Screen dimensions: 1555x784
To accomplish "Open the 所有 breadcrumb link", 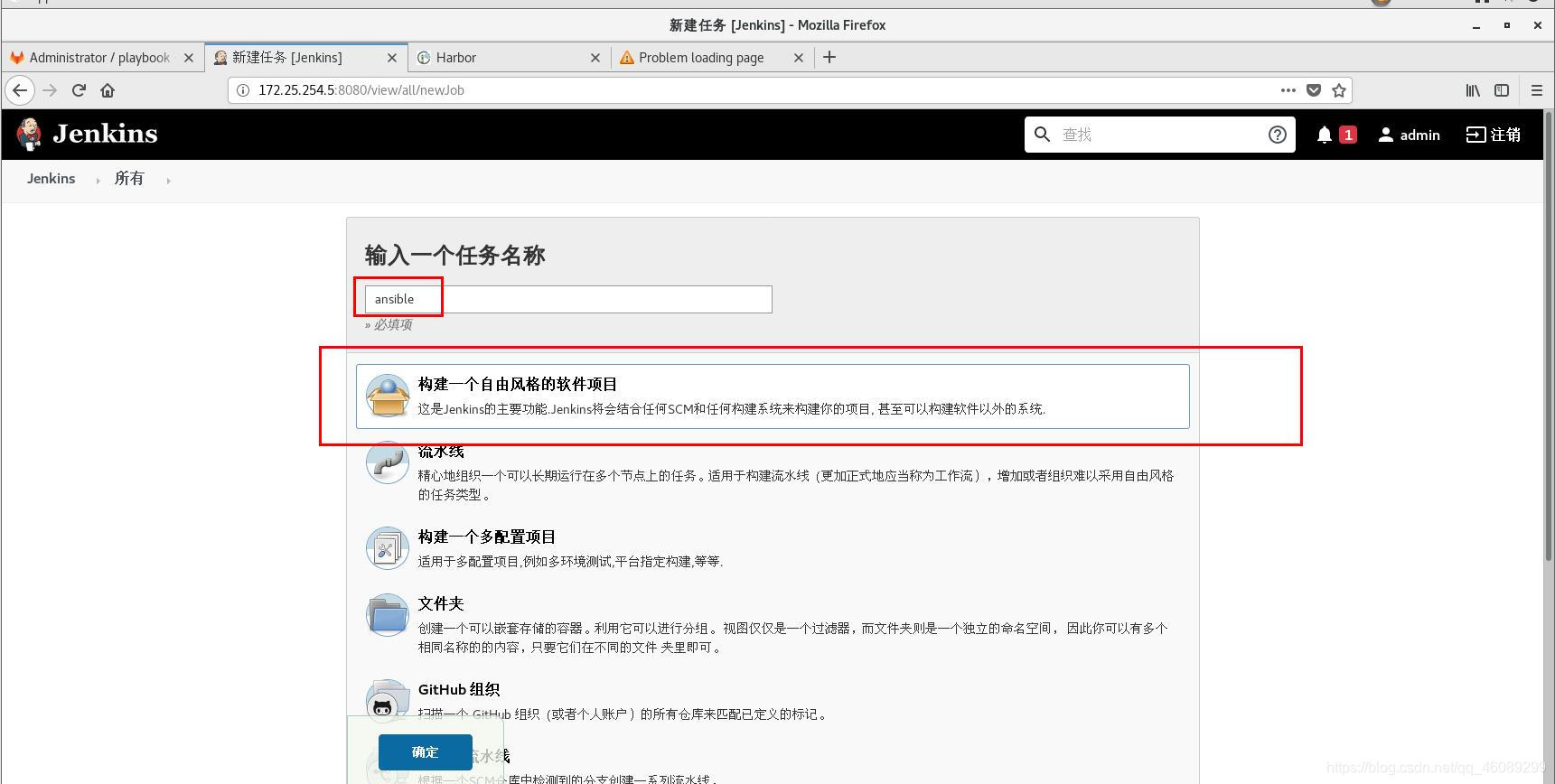I will click(x=129, y=179).
